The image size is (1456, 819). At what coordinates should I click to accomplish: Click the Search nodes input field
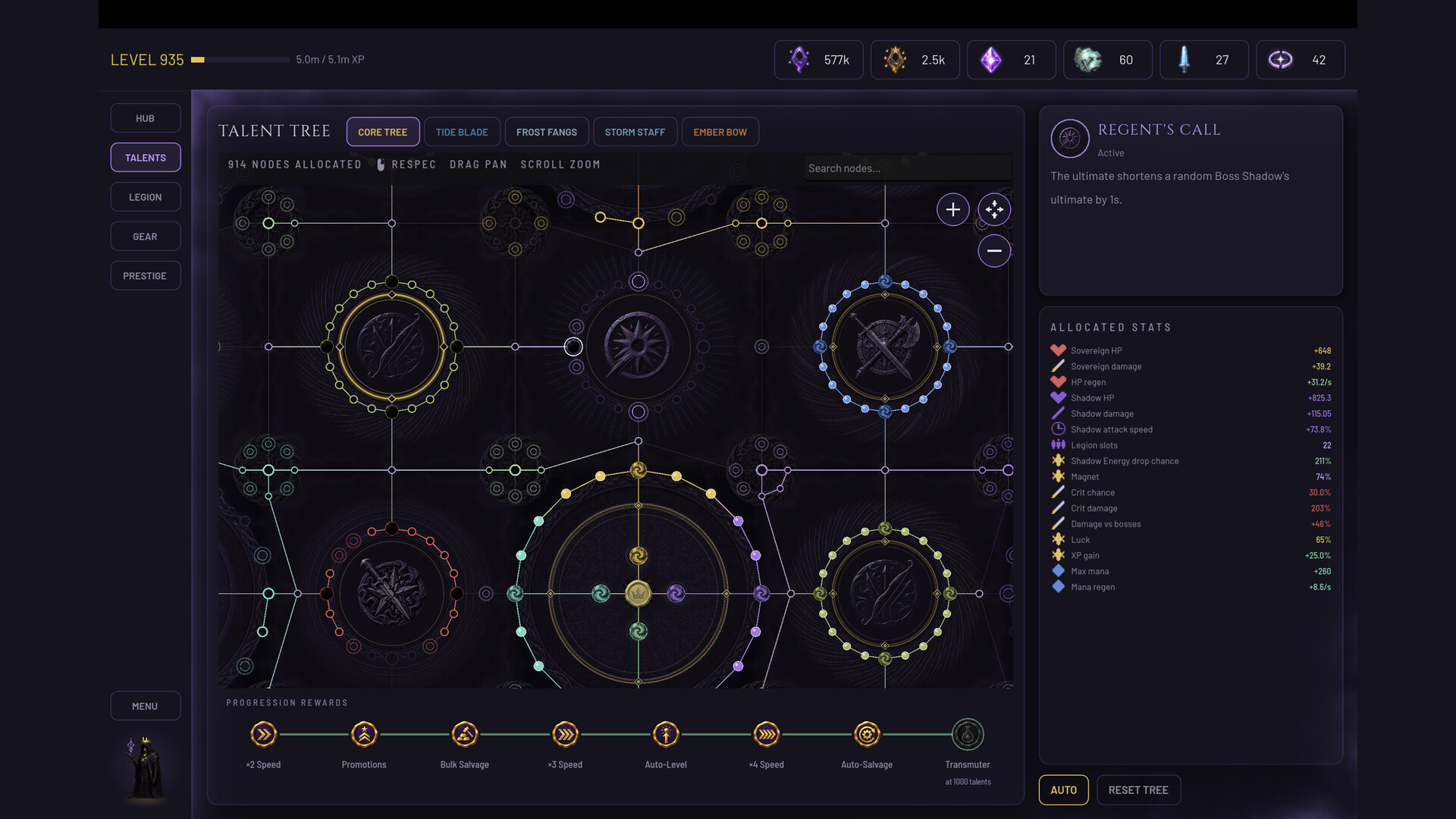908,168
